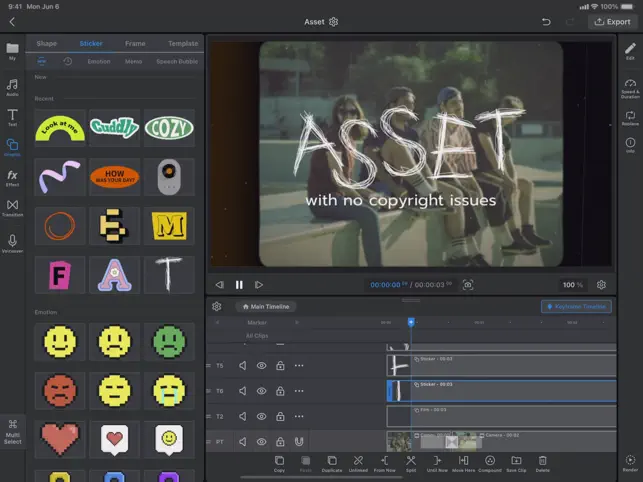
Task: Open the fx Effect panel
Action: coord(12,178)
